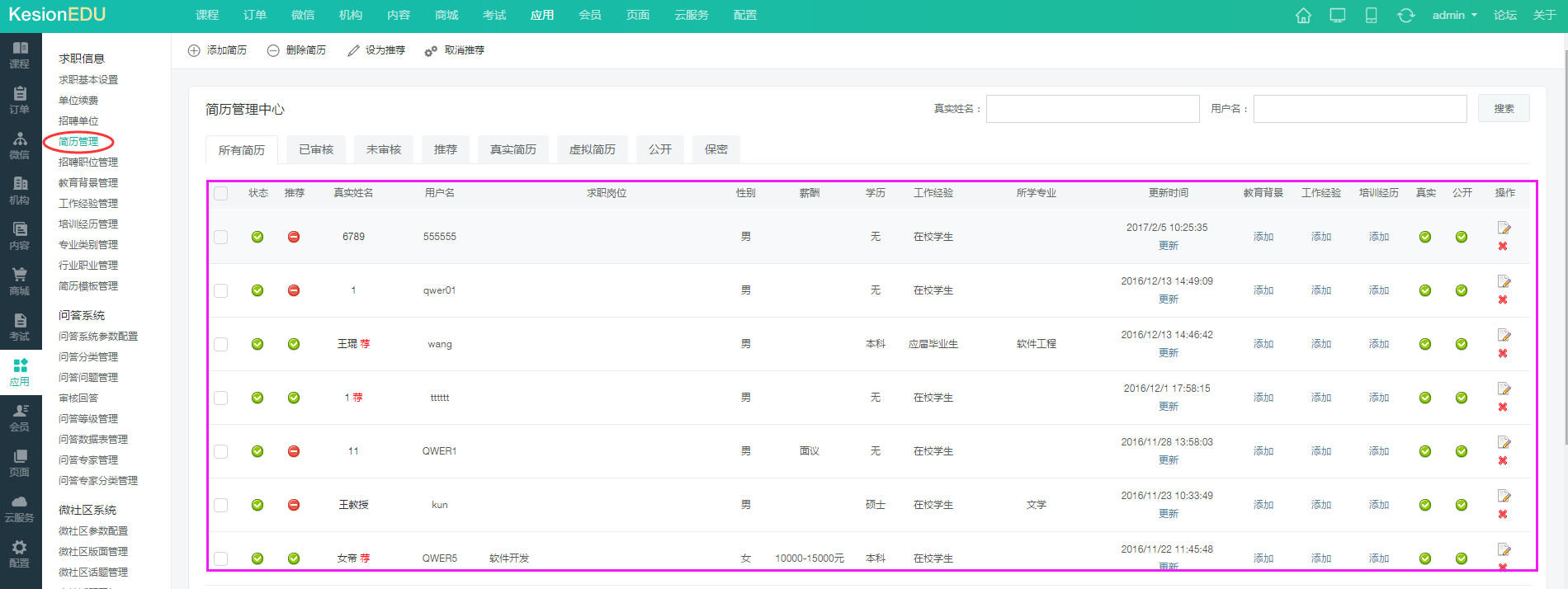Tick the checkbox for user kun row
Image resolution: width=1568 pixels, height=589 pixels.
click(x=221, y=505)
